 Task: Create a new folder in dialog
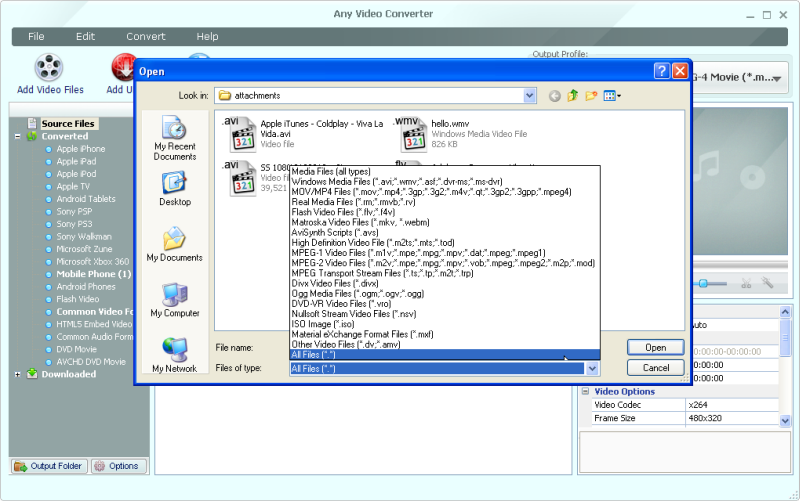click(591, 96)
